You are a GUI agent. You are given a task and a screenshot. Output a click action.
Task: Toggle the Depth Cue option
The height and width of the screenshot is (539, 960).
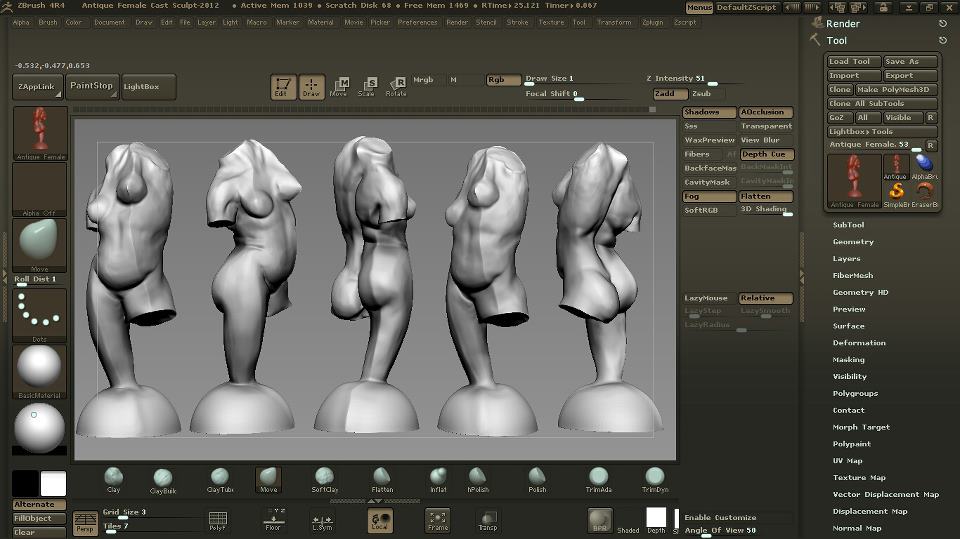pos(767,154)
